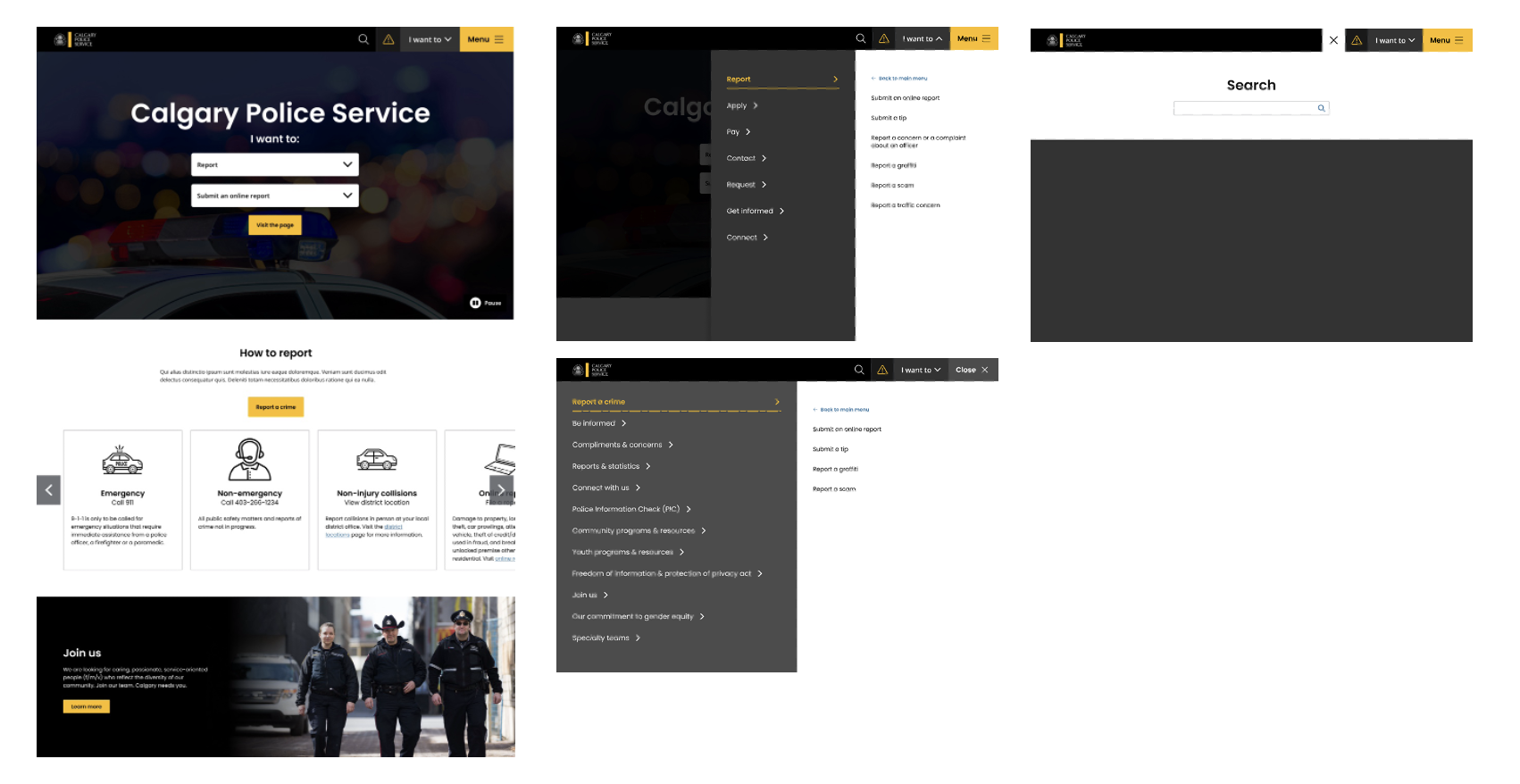Expand 'Join us' menu item

point(589,595)
